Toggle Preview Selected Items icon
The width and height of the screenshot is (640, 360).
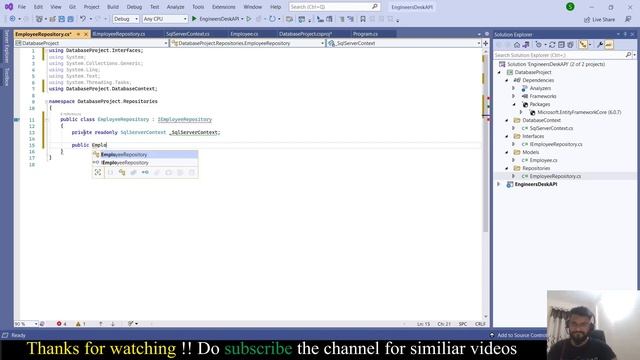point(609,44)
